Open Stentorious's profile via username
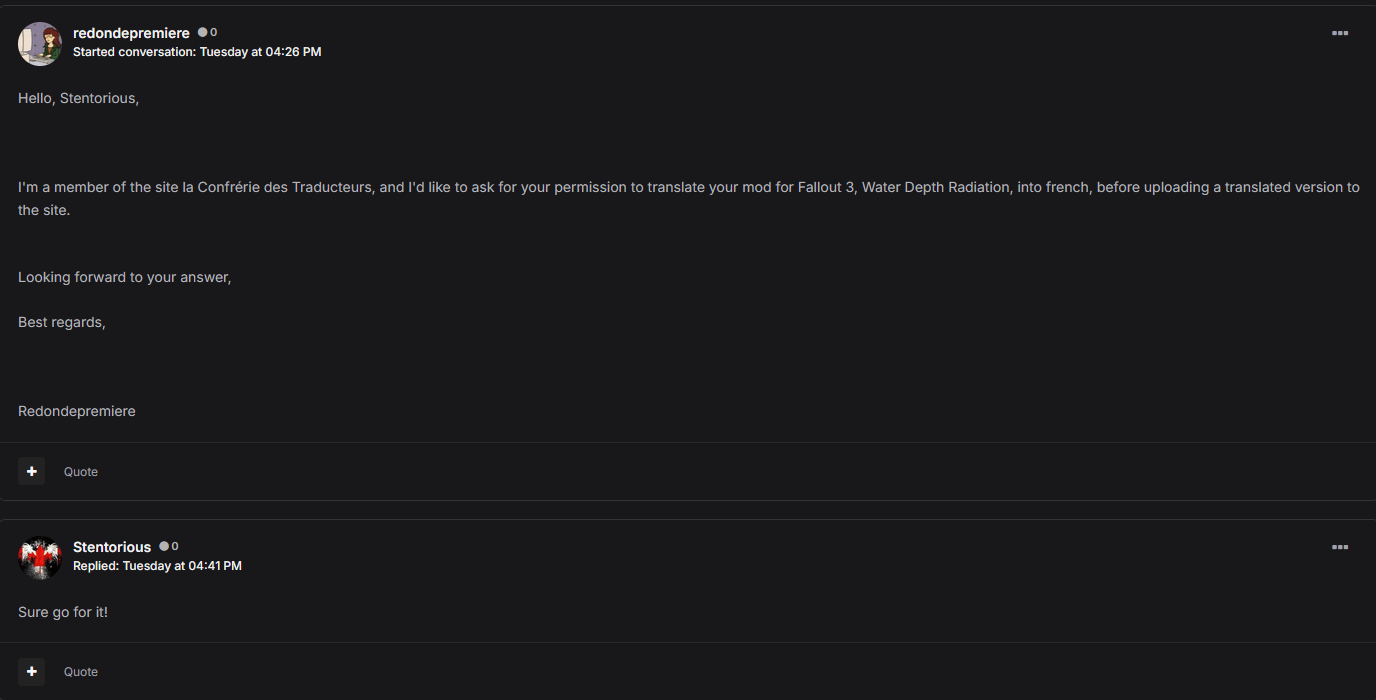Image resolution: width=1376 pixels, height=700 pixels. (x=112, y=547)
